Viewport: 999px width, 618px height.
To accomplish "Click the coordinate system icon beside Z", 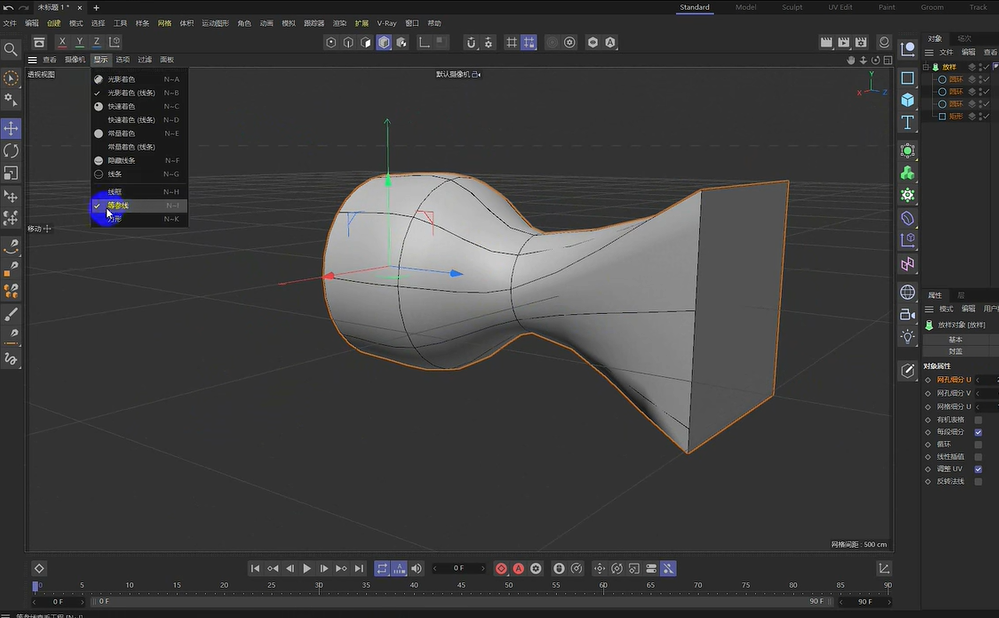I will 115,42.
